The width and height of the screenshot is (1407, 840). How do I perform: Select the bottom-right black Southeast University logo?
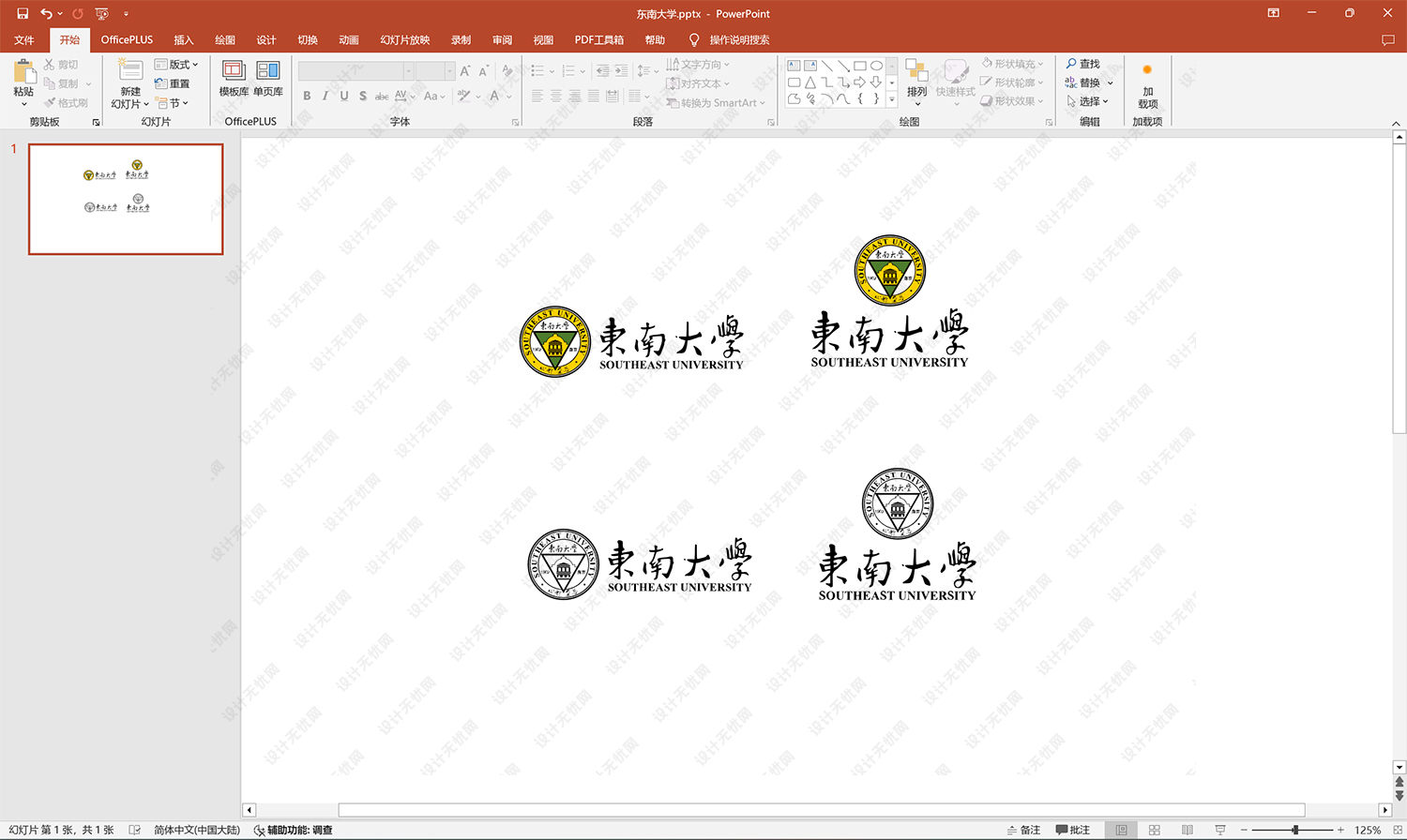point(898,535)
